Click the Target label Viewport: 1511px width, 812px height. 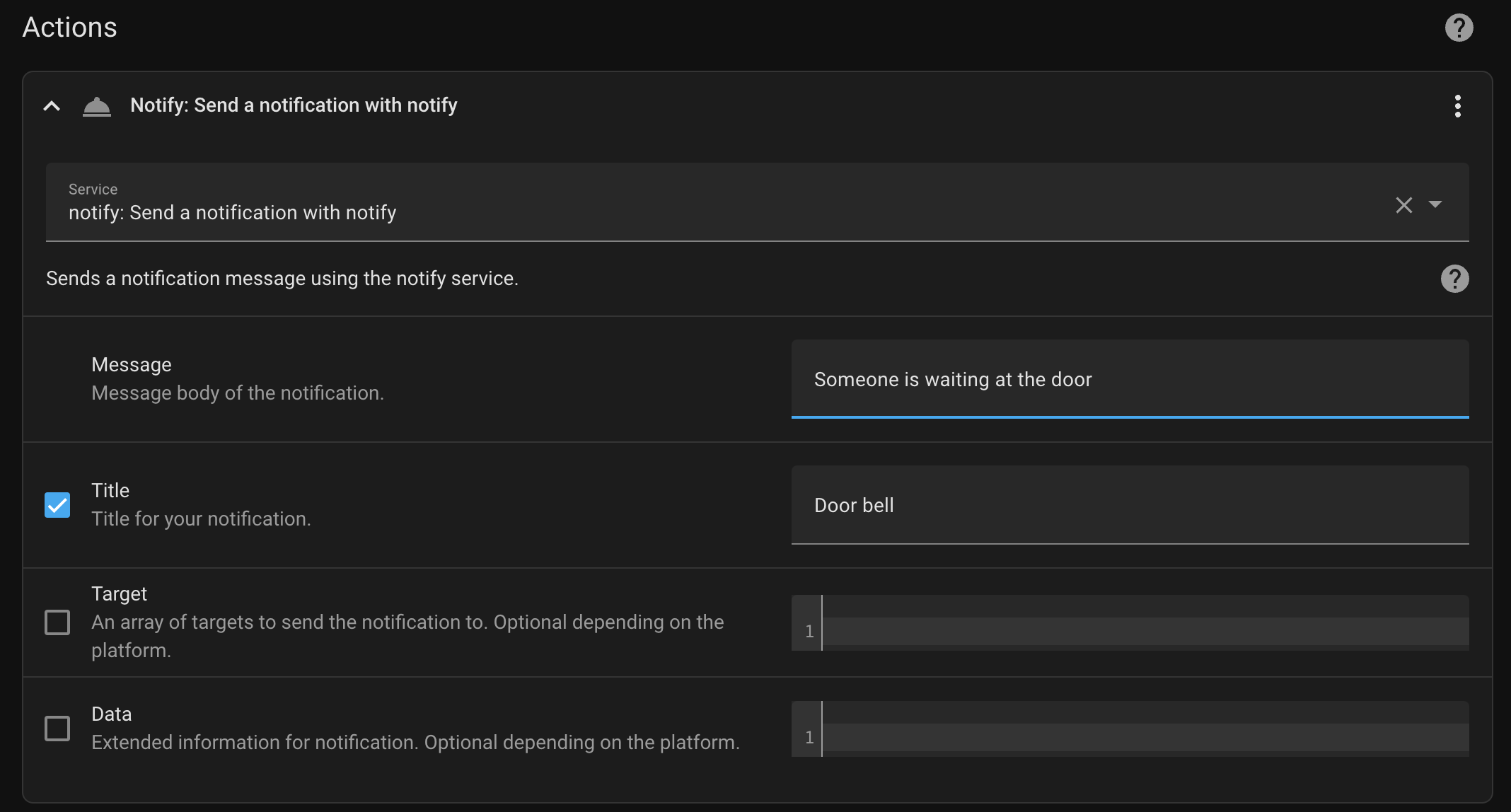coord(119,593)
